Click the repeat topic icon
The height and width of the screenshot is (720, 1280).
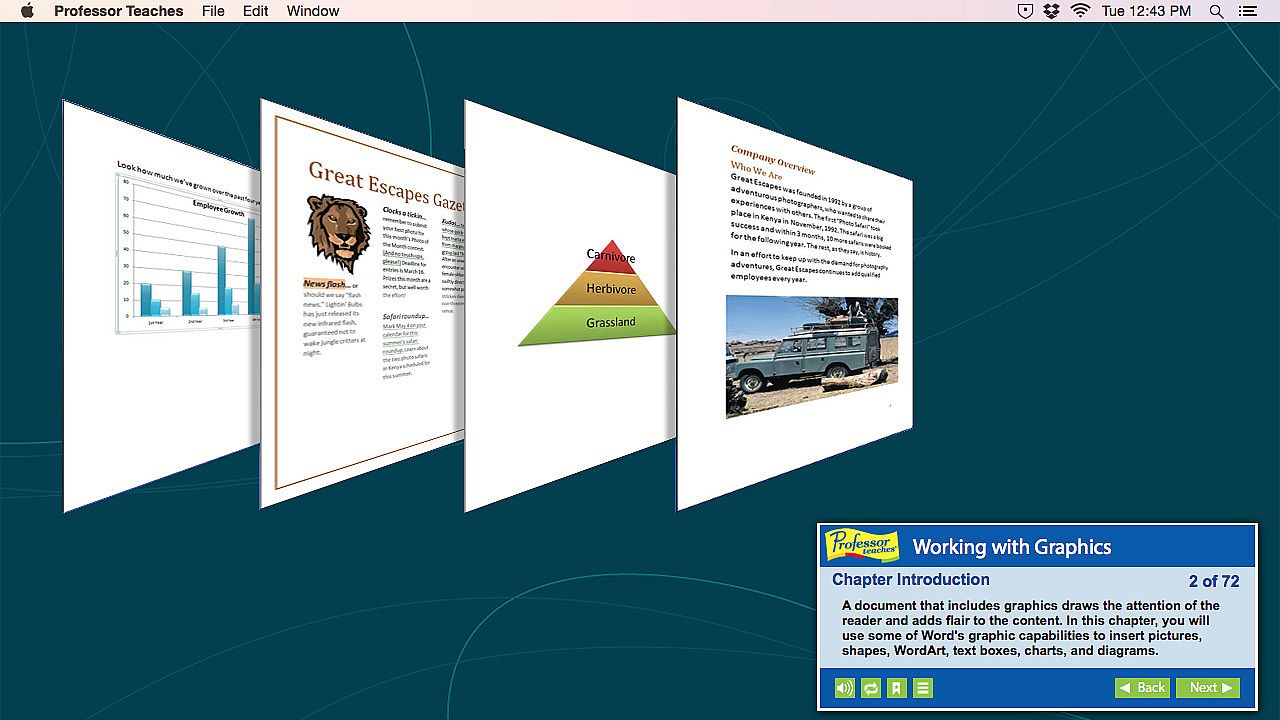point(871,688)
